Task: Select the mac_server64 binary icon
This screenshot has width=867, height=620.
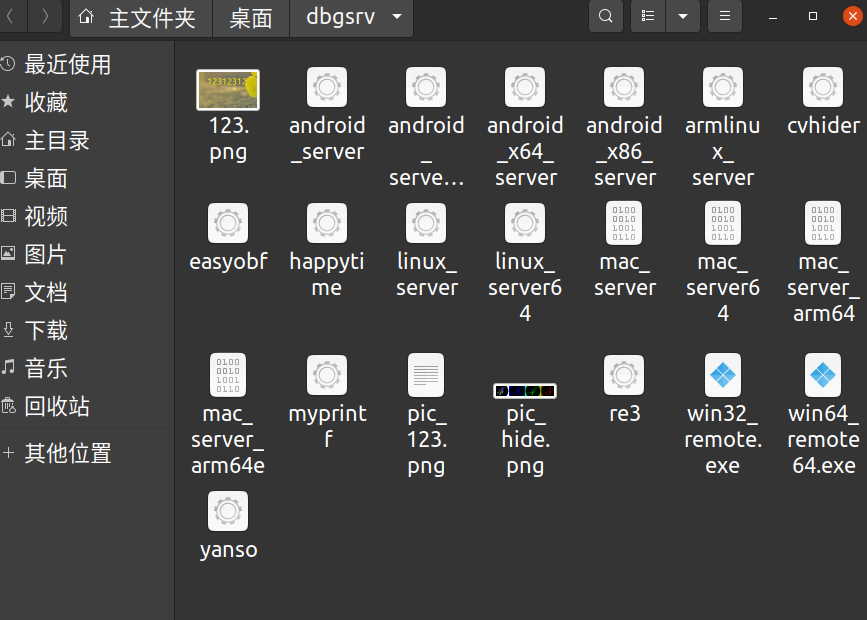Action: click(x=723, y=223)
